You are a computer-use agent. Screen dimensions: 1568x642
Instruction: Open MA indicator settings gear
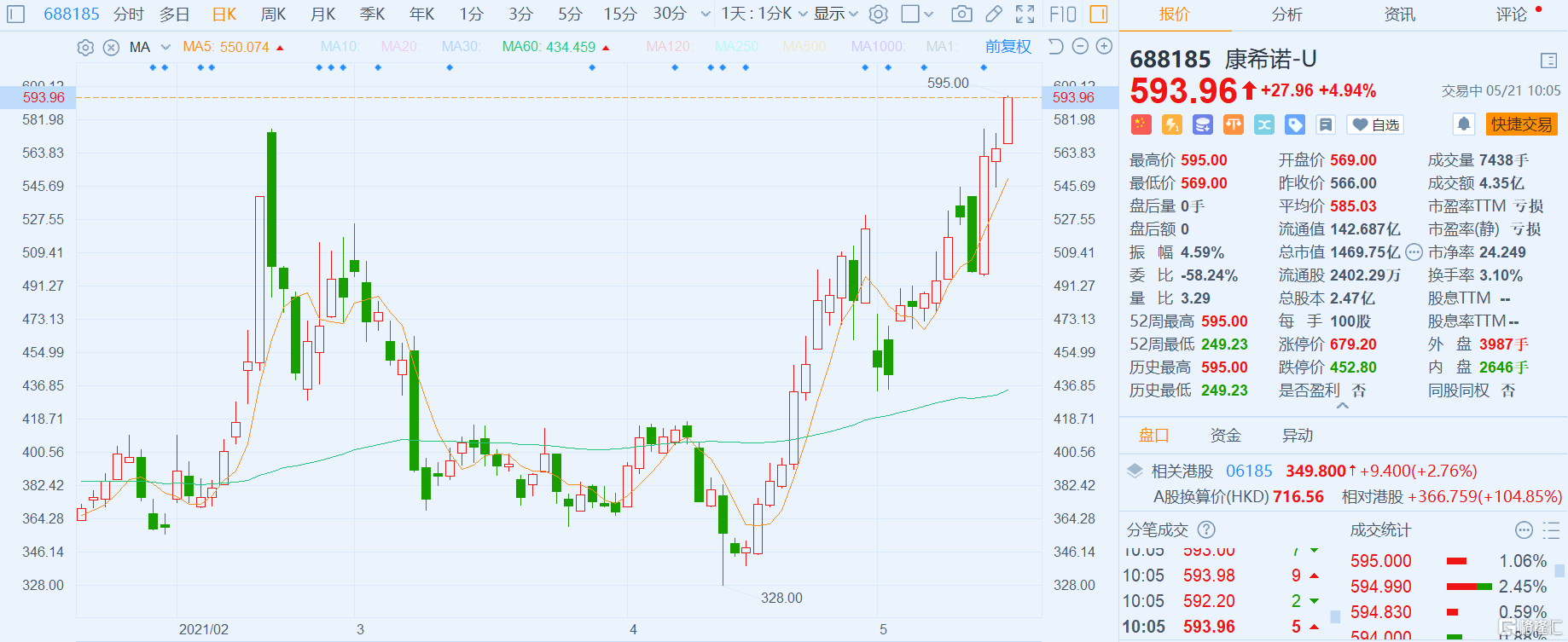click(x=85, y=48)
